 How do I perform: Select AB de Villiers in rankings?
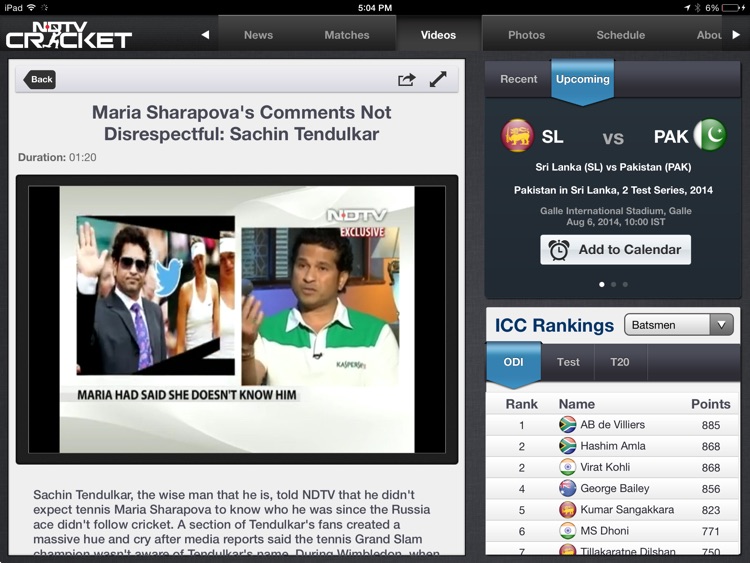point(613,425)
